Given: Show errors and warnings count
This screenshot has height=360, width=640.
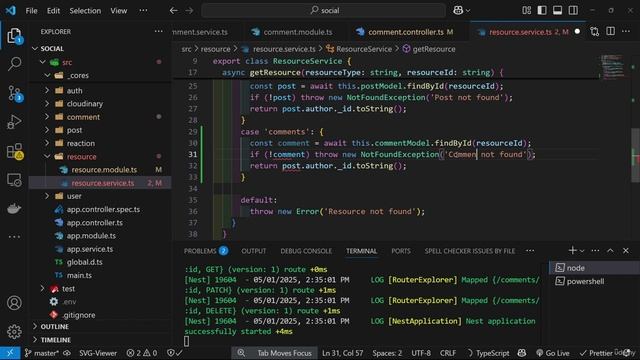Looking at the screenshot, I should click(x=142, y=353).
